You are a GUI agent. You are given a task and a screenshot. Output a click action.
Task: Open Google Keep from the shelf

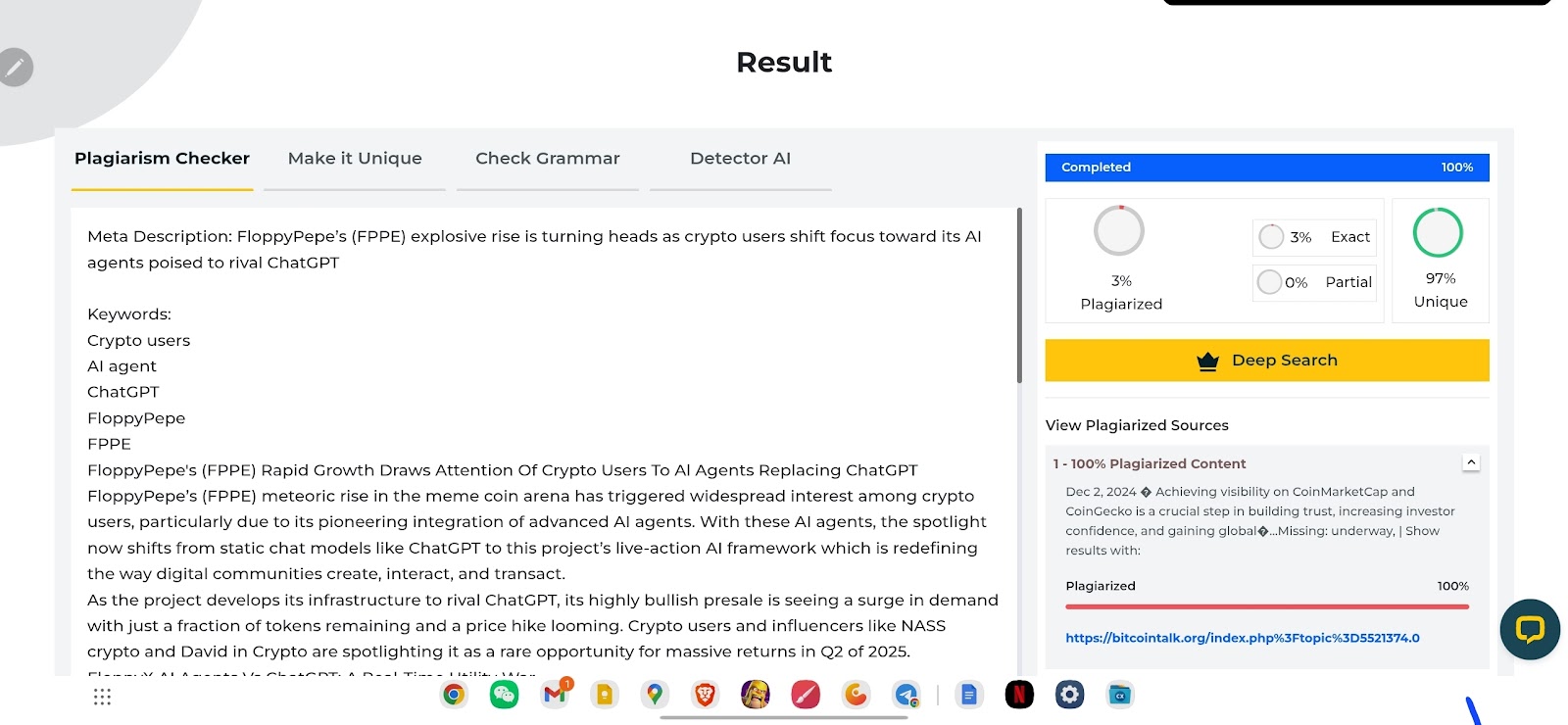click(605, 695)
